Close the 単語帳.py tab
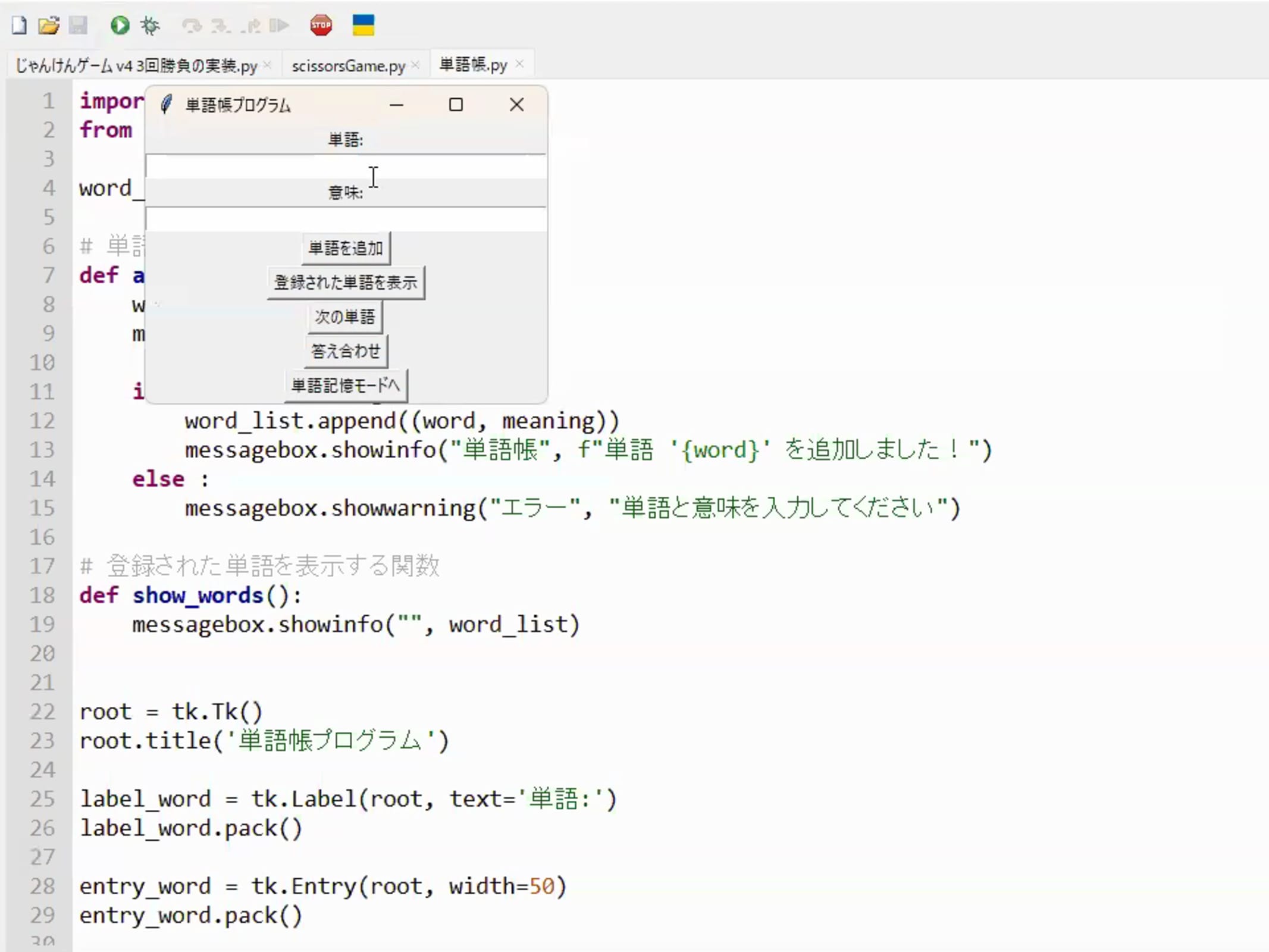 520,64
